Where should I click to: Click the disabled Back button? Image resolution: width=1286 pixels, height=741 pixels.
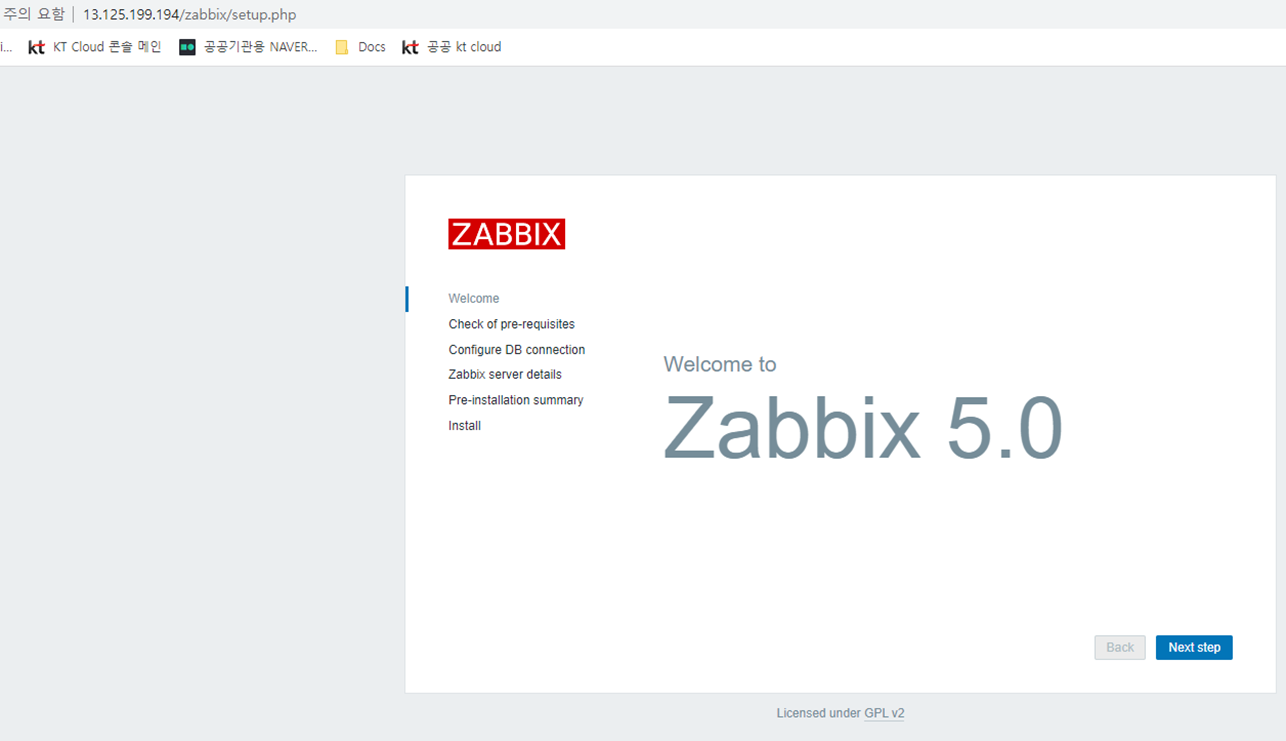coord(1120,647)
